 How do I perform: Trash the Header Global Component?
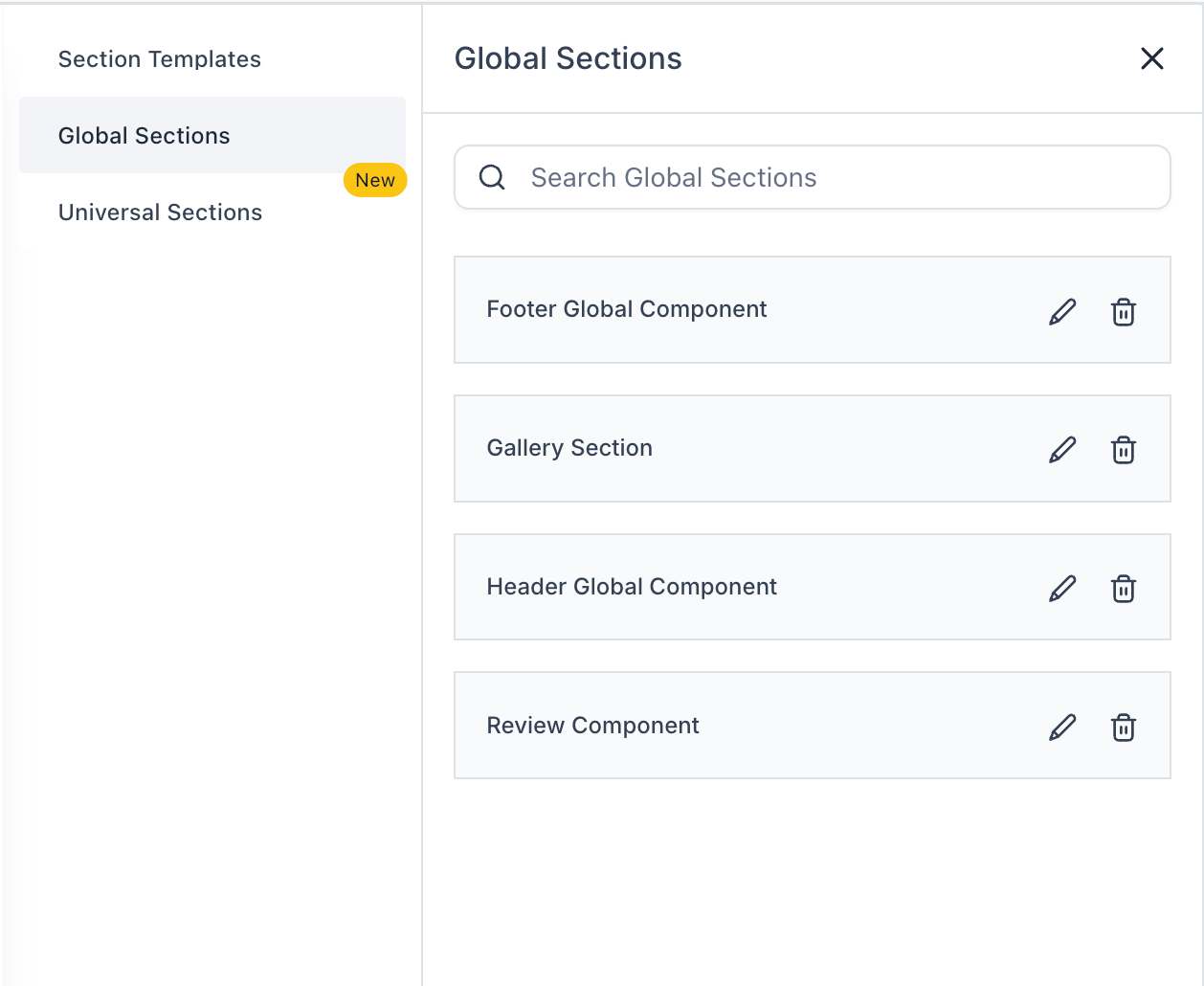(x=1123, y=589)
